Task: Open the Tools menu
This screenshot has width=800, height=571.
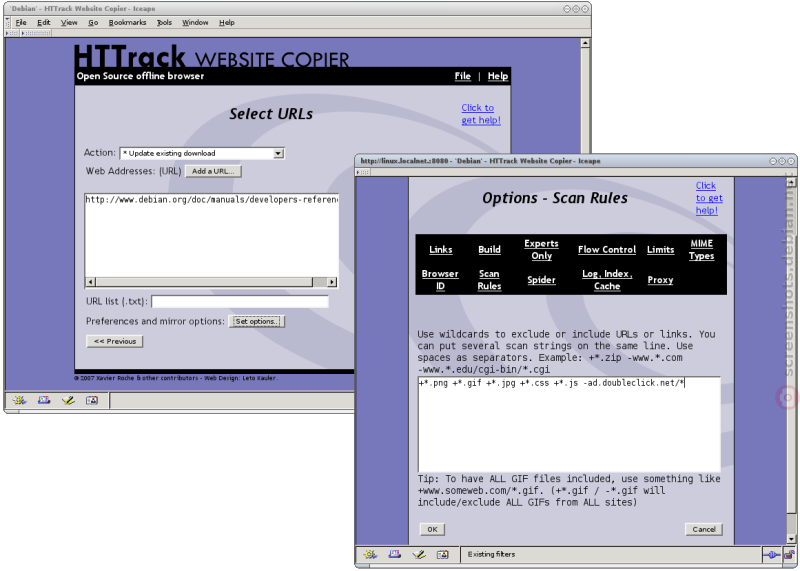Action: 164,22
